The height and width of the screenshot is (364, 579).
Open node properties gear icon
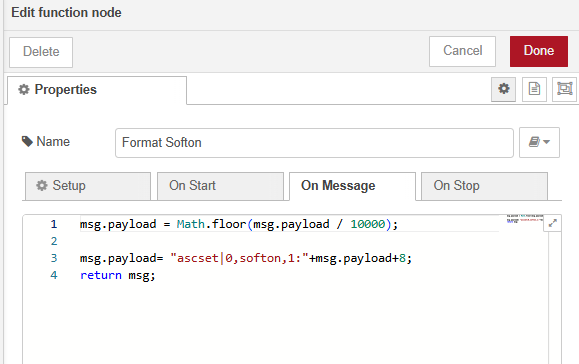(503, 89)
